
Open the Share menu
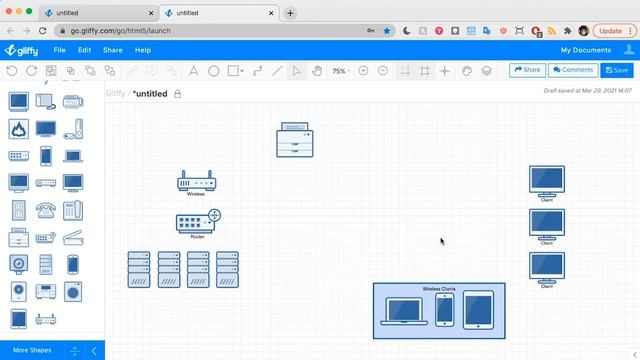coord(113,50)
